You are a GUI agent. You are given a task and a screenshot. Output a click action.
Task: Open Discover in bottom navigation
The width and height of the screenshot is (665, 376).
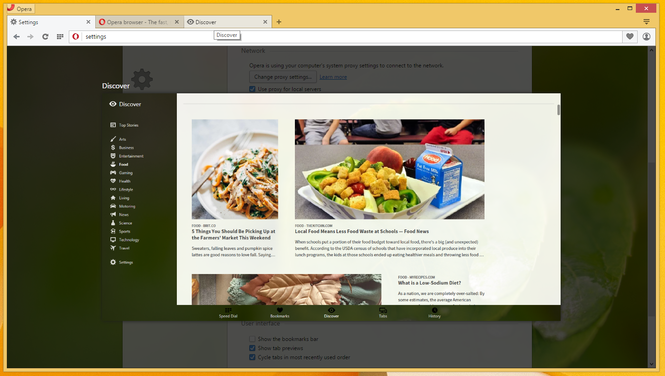click(x=331, y=313)
